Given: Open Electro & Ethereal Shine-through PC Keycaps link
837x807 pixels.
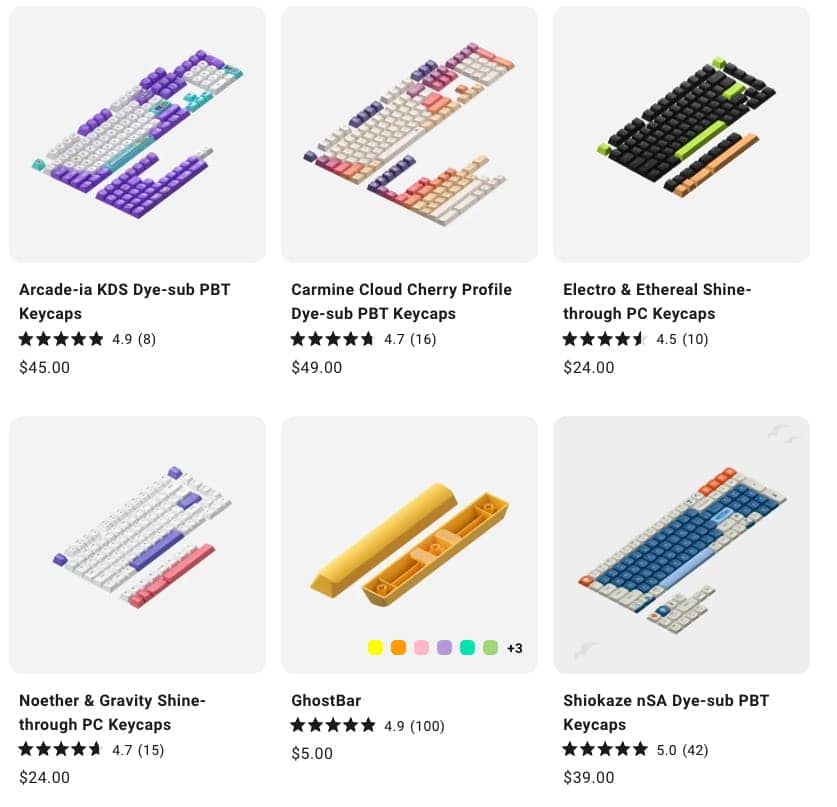Looking at the screenshot, I should (657, 302).
